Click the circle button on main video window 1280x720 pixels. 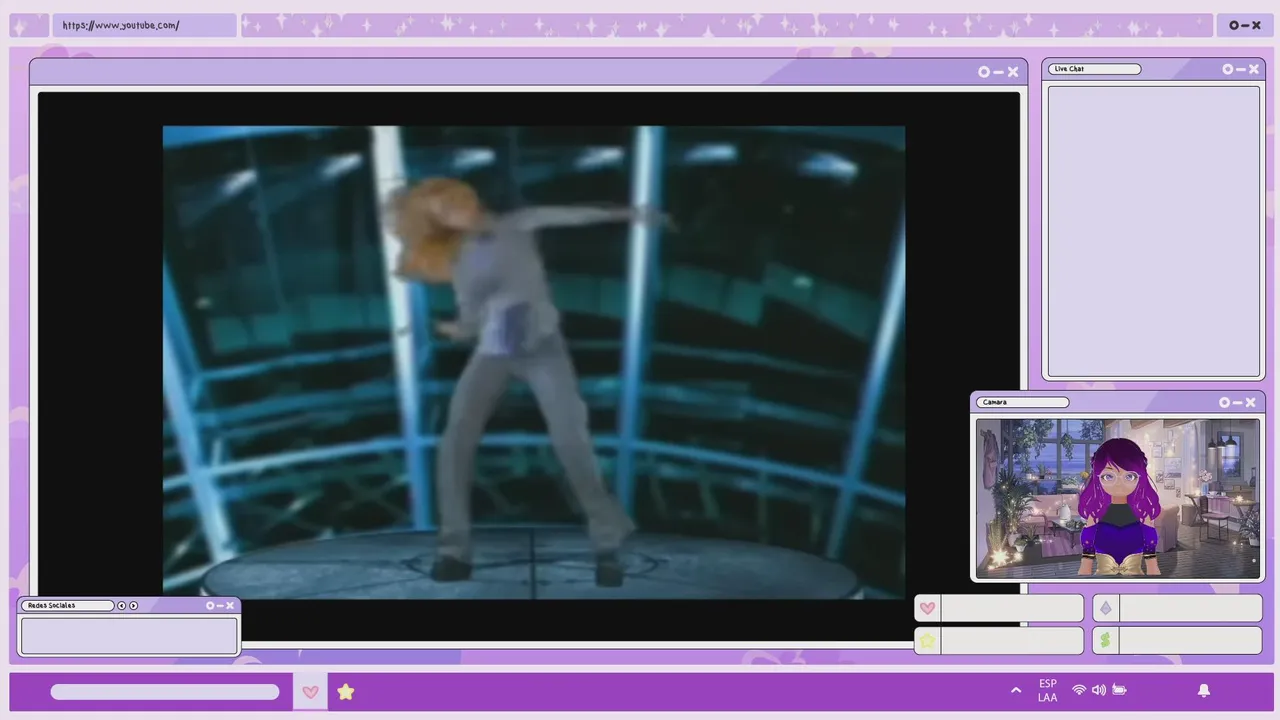coord(984,72)
